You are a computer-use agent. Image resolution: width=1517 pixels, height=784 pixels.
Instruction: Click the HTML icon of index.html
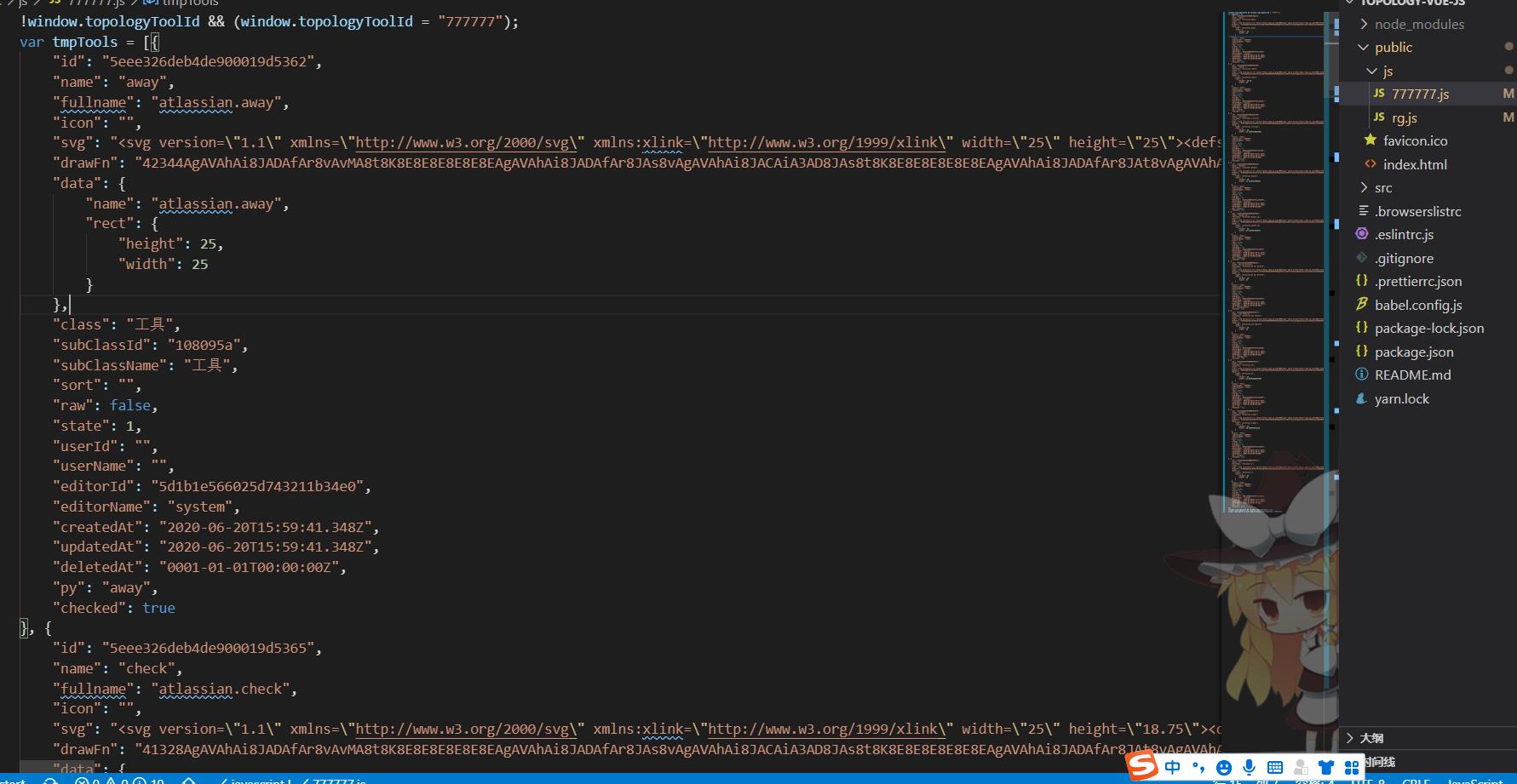pyautogui.click(x=1370, y=164)
